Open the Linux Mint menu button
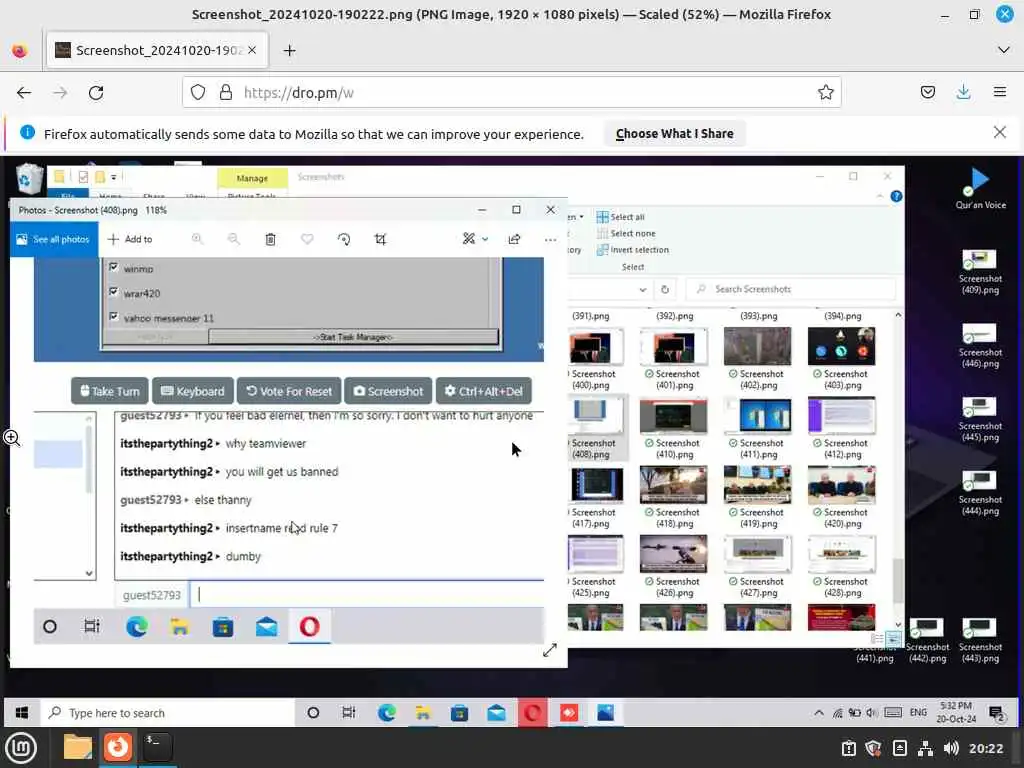The height and width of the screenshot is (768, 1024). 21,748
